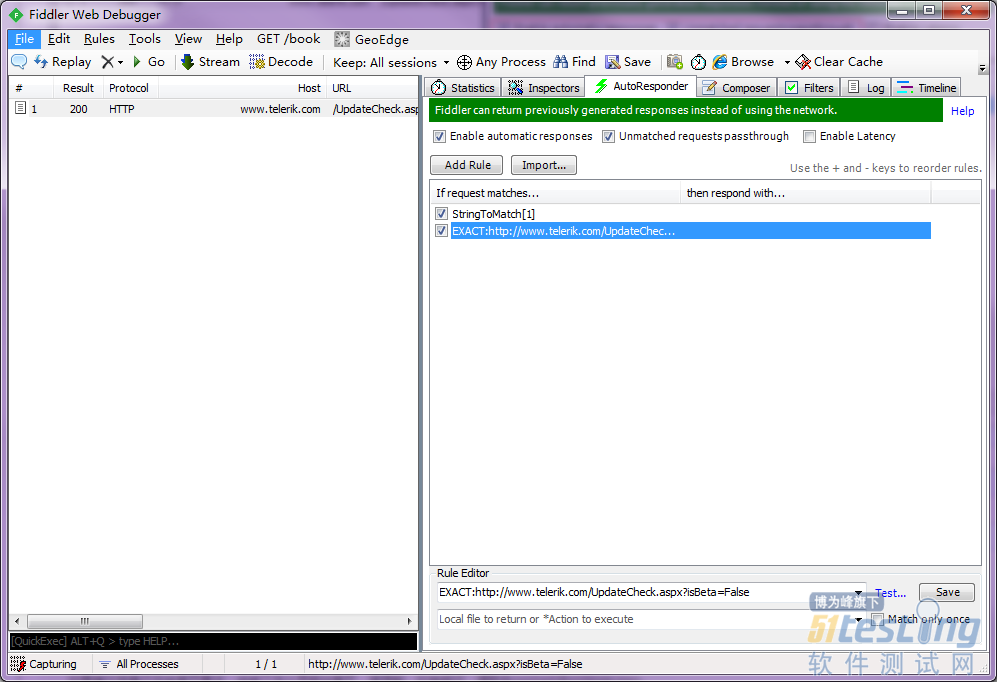Image resolution: width=997 pixels, height=682 pixels.
Task: Expand the Remove sessions dropdown arrow
Action: (120, 62)
